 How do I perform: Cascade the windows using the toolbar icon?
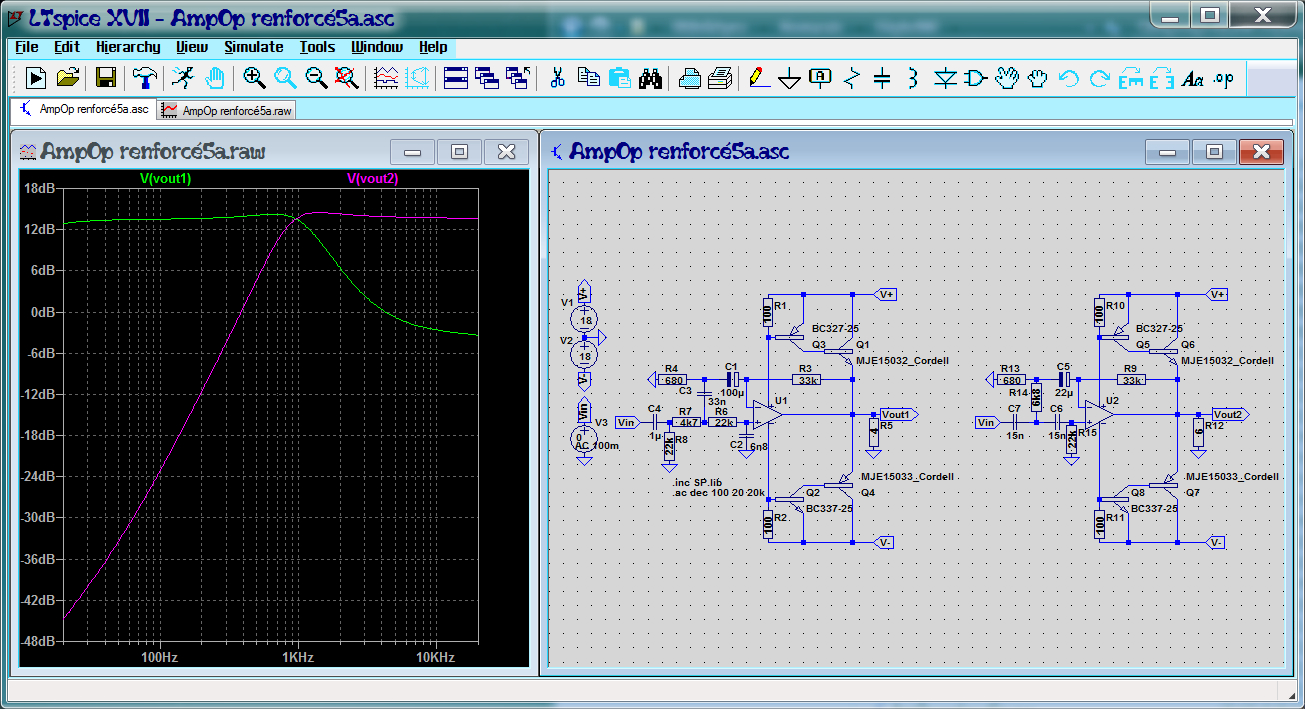click(x=487, y=78)
